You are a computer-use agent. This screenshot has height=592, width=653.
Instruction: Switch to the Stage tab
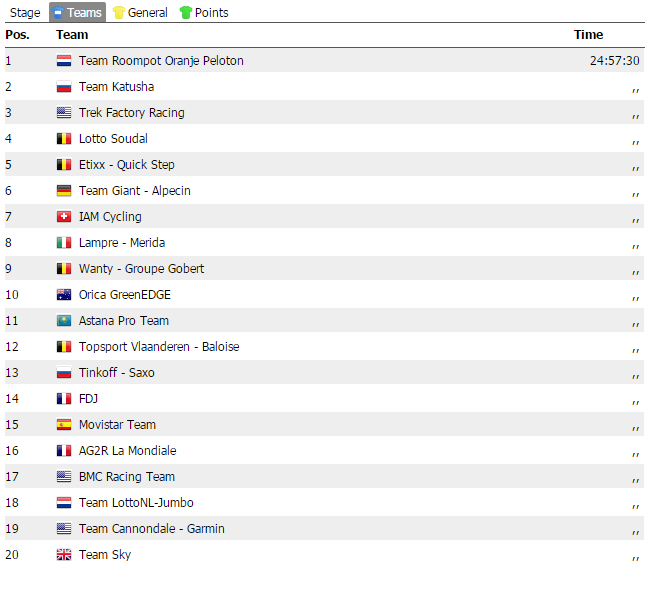point(25,13)
